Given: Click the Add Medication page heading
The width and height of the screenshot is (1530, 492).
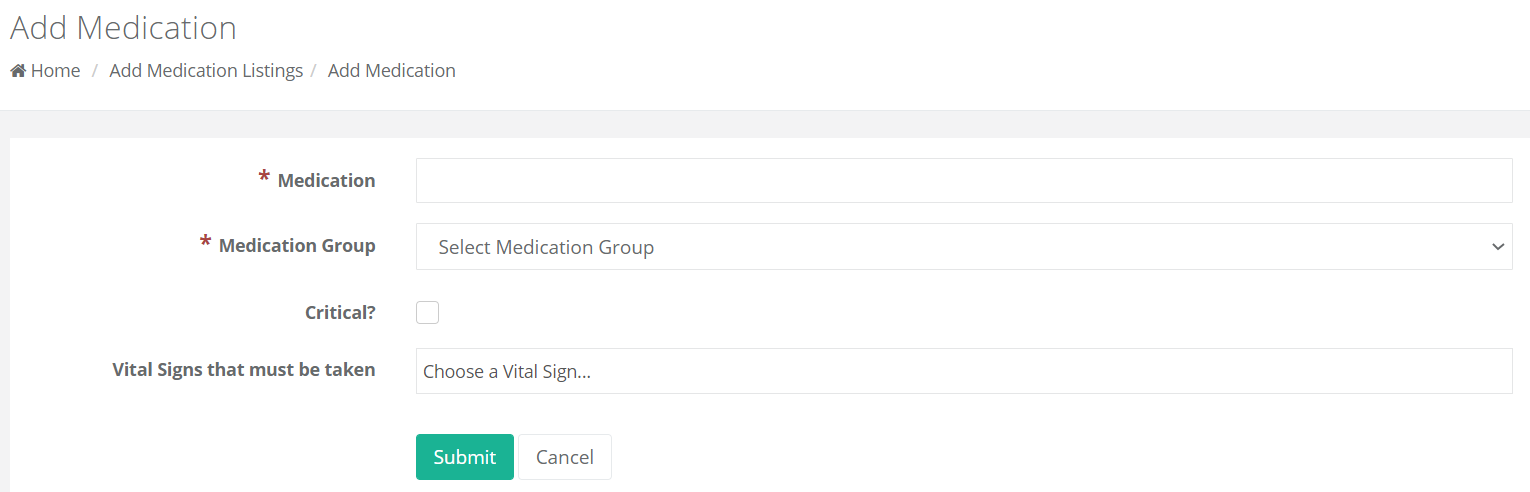Looking at the screenshot, I should click(123, 28).
